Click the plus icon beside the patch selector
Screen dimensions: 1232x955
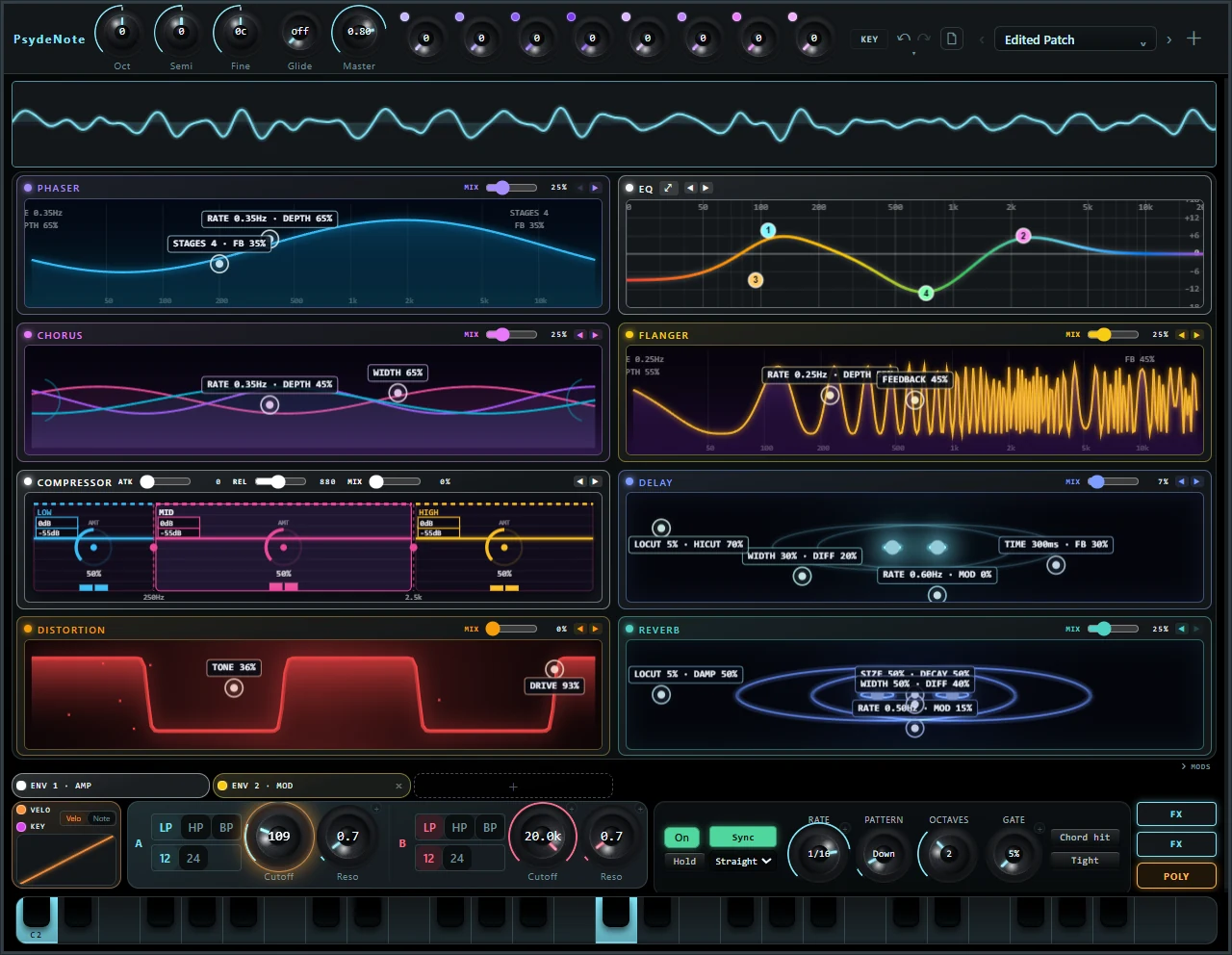[x=1193, y=39]
